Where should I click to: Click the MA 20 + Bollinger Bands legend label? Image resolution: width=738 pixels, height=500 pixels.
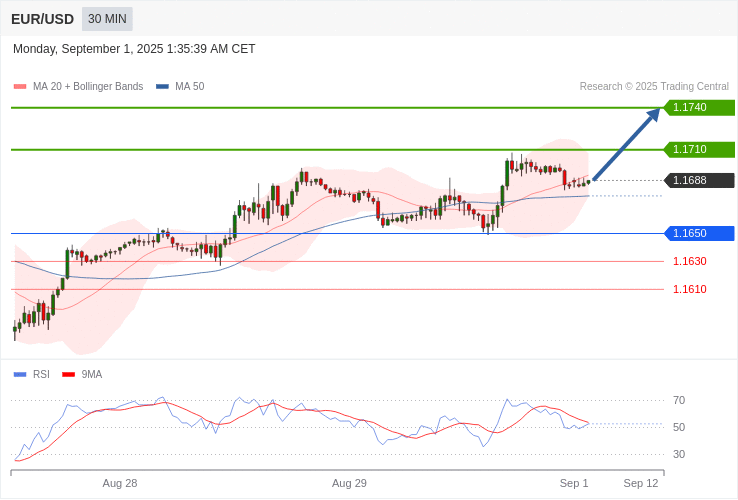pos(88,87)
